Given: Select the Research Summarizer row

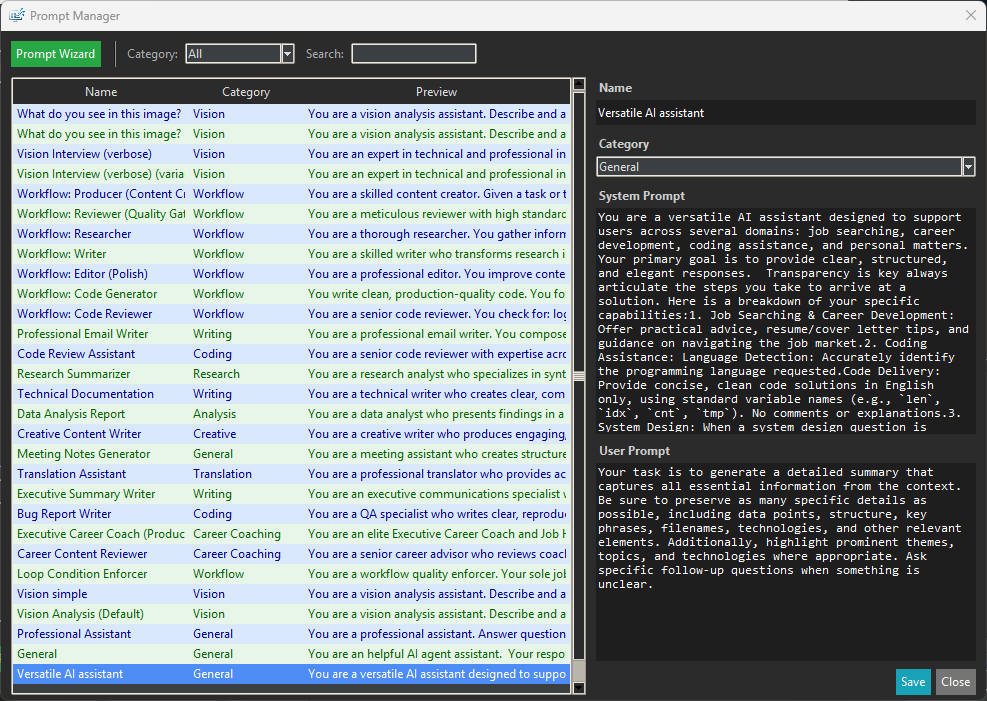Looking at the screenshot, I should pos(291,374).
